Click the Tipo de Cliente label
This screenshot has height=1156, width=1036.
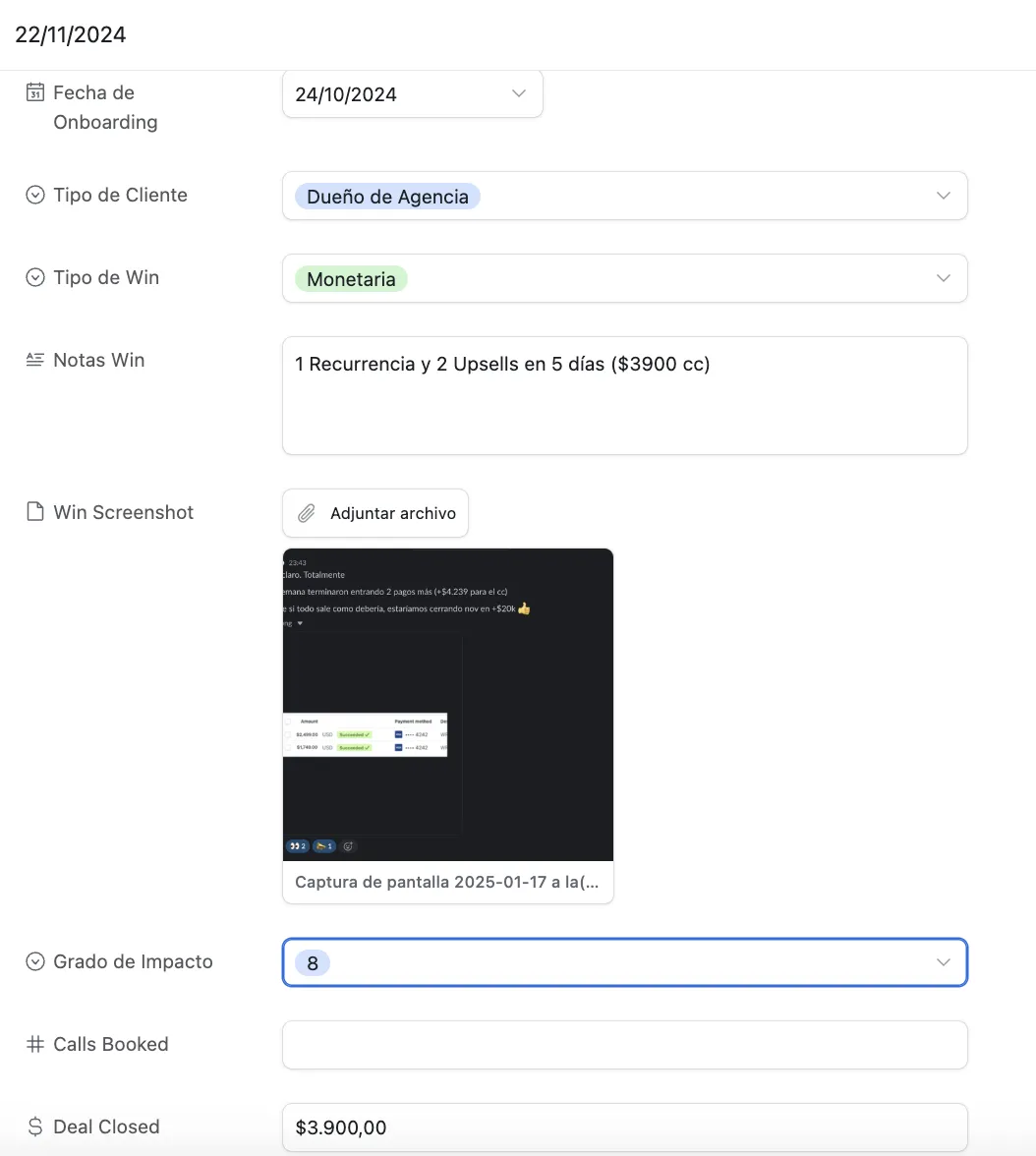(x=120, y=195)
